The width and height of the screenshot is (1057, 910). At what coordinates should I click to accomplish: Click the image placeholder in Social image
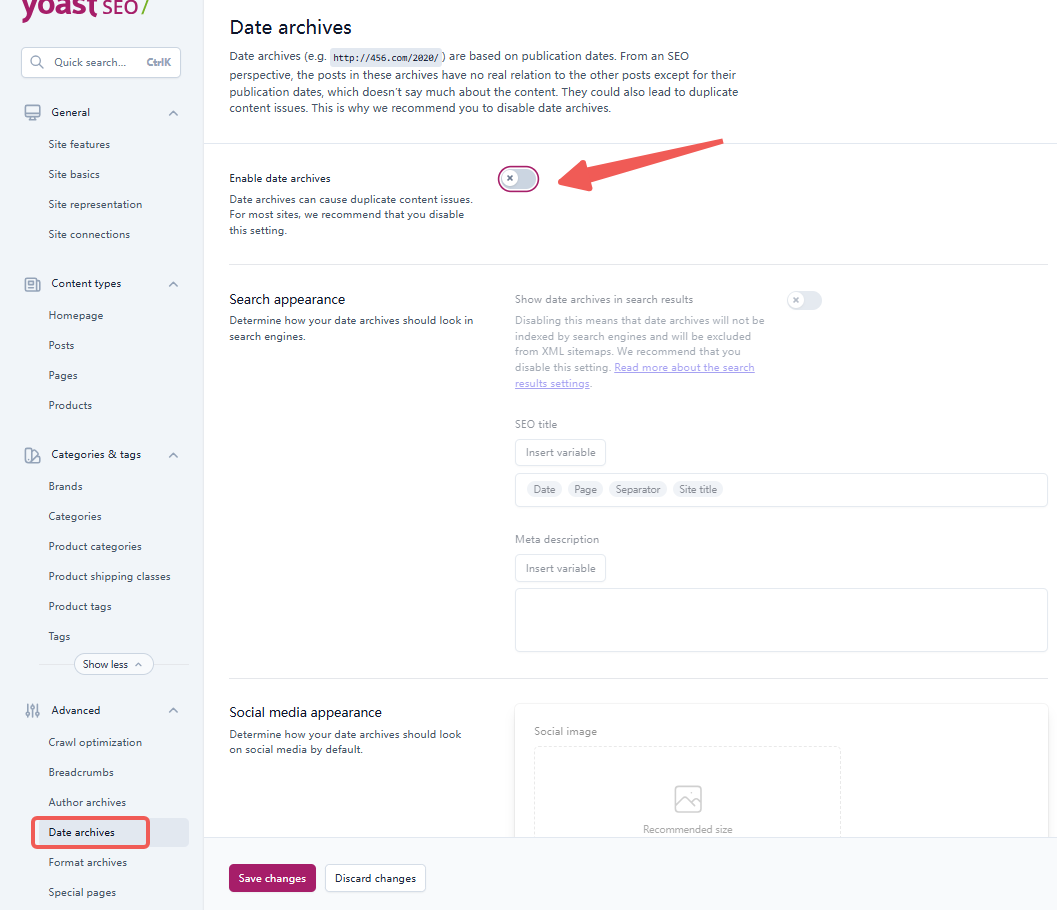pos(687,798)
